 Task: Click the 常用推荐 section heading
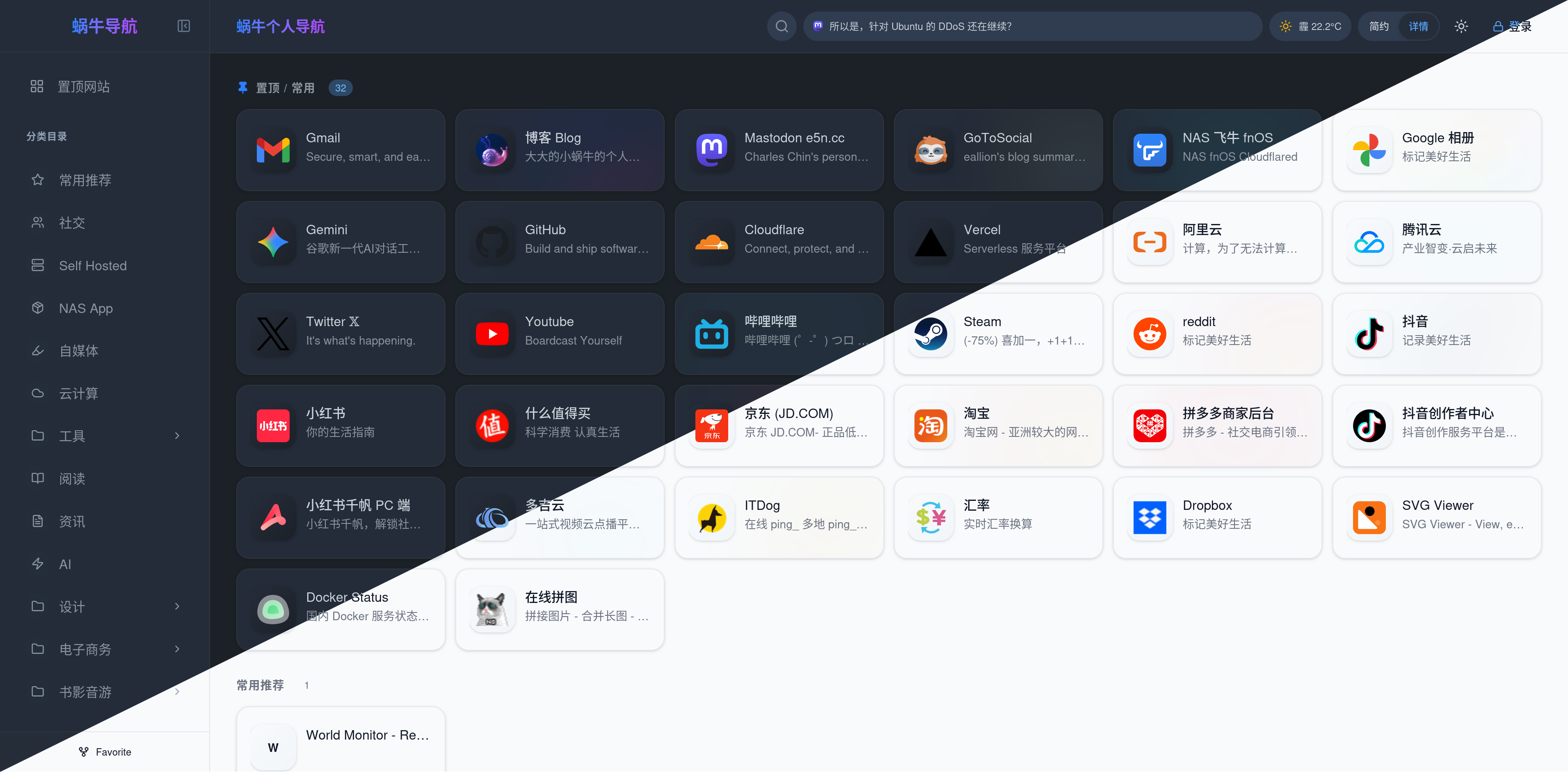[x=260, y=685]
